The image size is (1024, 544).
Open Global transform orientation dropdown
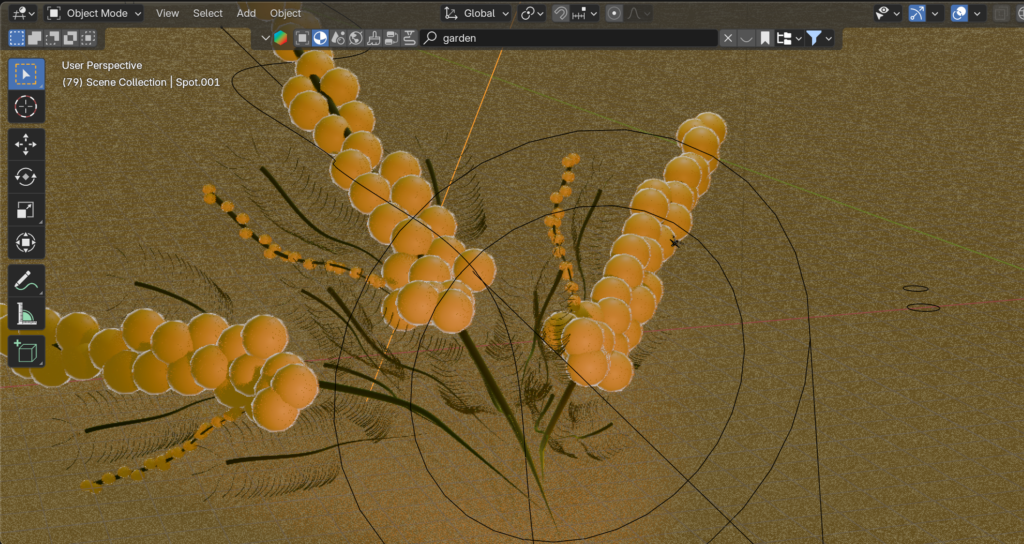[477, 13]
